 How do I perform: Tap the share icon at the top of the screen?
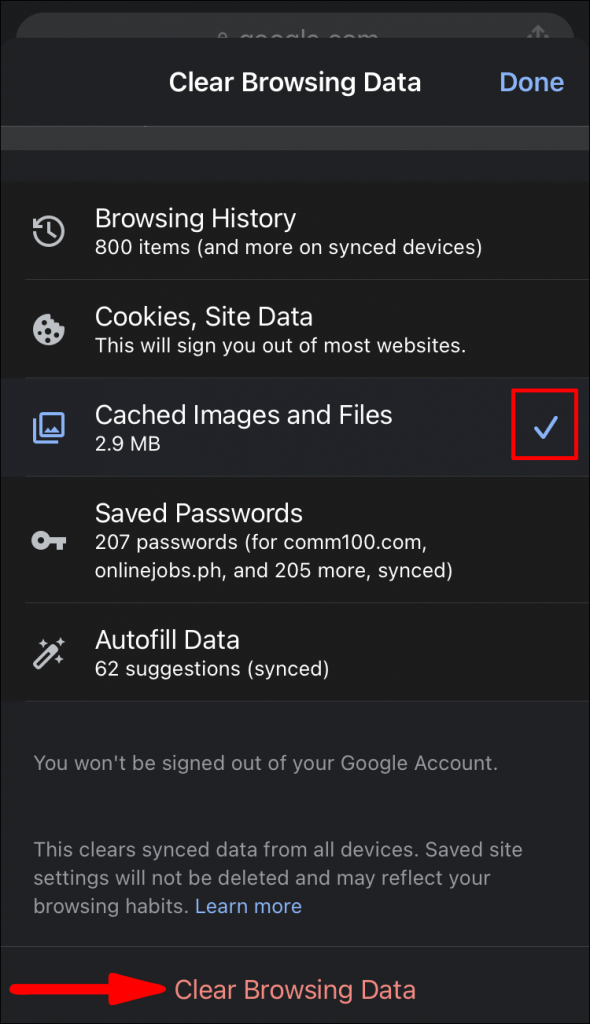click(x=537, y=33)
